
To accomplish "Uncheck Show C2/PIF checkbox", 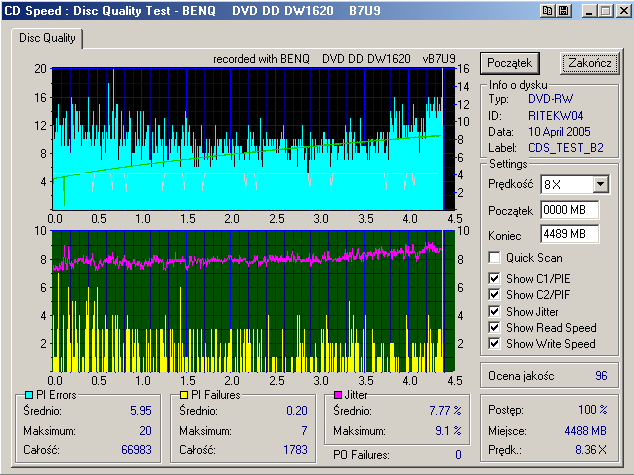I will coord(494,295).
